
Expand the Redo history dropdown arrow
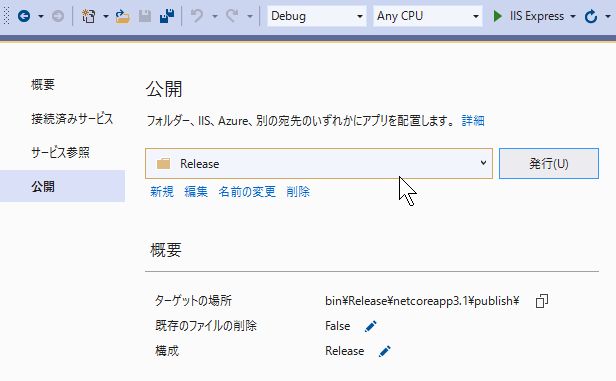point(250,16)
